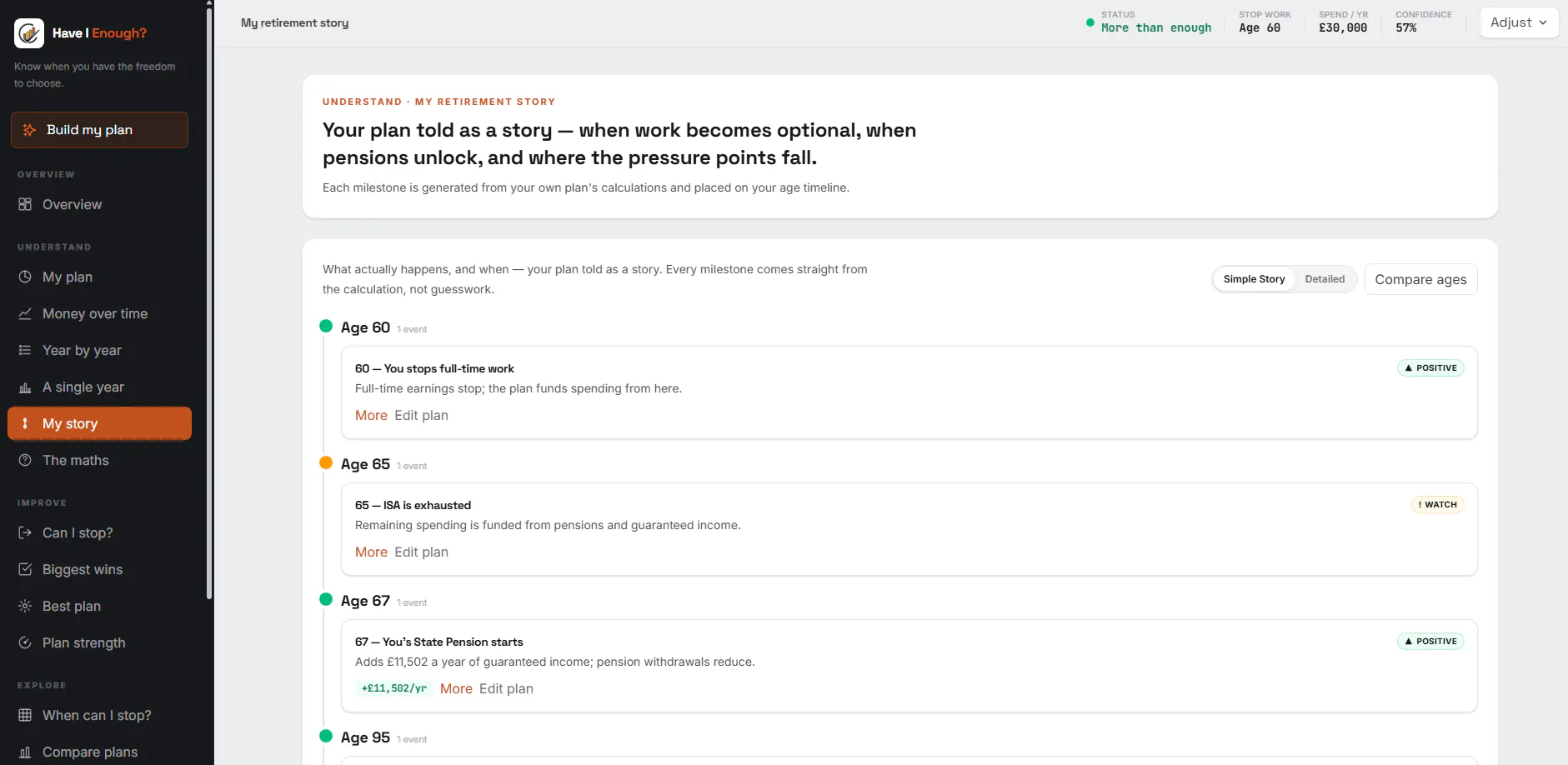This screenshot has height=765, width=1568.
Task: Go to Biggest wins
Action: click(99, 569)
